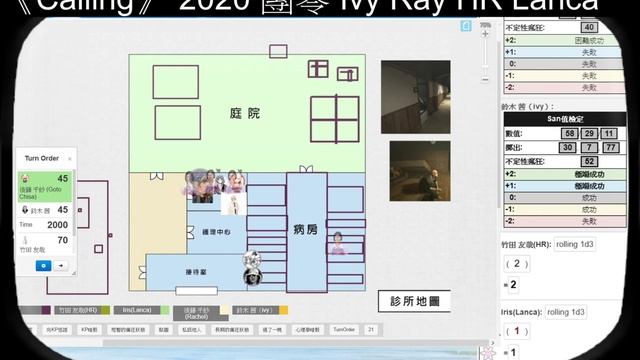Image resolution: width=640 pixels, height=360 pixels.
Task: Click the yellow swatch beside ivy name
Action: pyautogui.click(x=283, y=310)
